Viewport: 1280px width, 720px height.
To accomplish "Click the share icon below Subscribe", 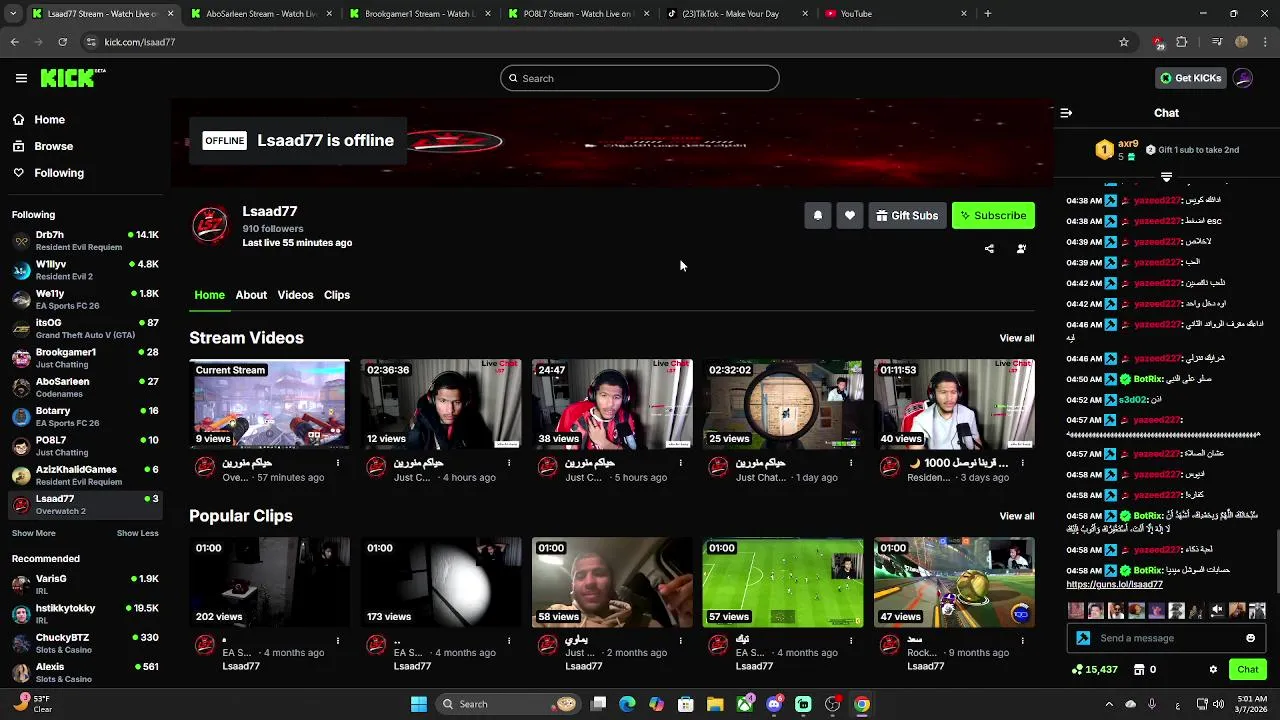I will pos(989,249).
